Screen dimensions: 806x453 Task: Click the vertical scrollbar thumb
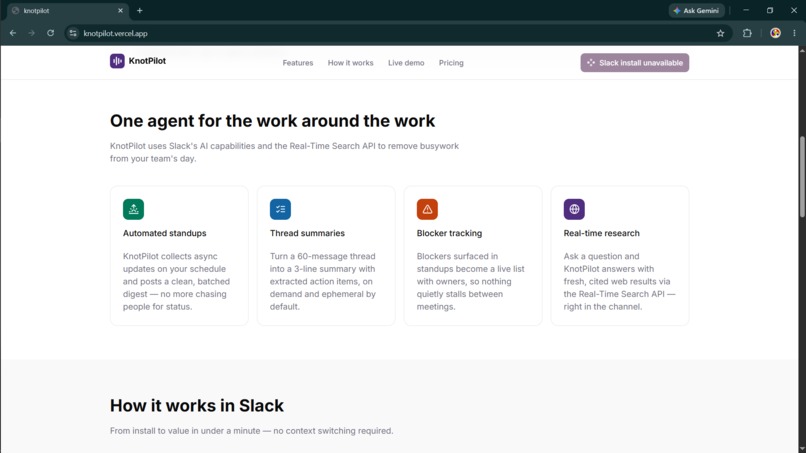coord(801,176)
